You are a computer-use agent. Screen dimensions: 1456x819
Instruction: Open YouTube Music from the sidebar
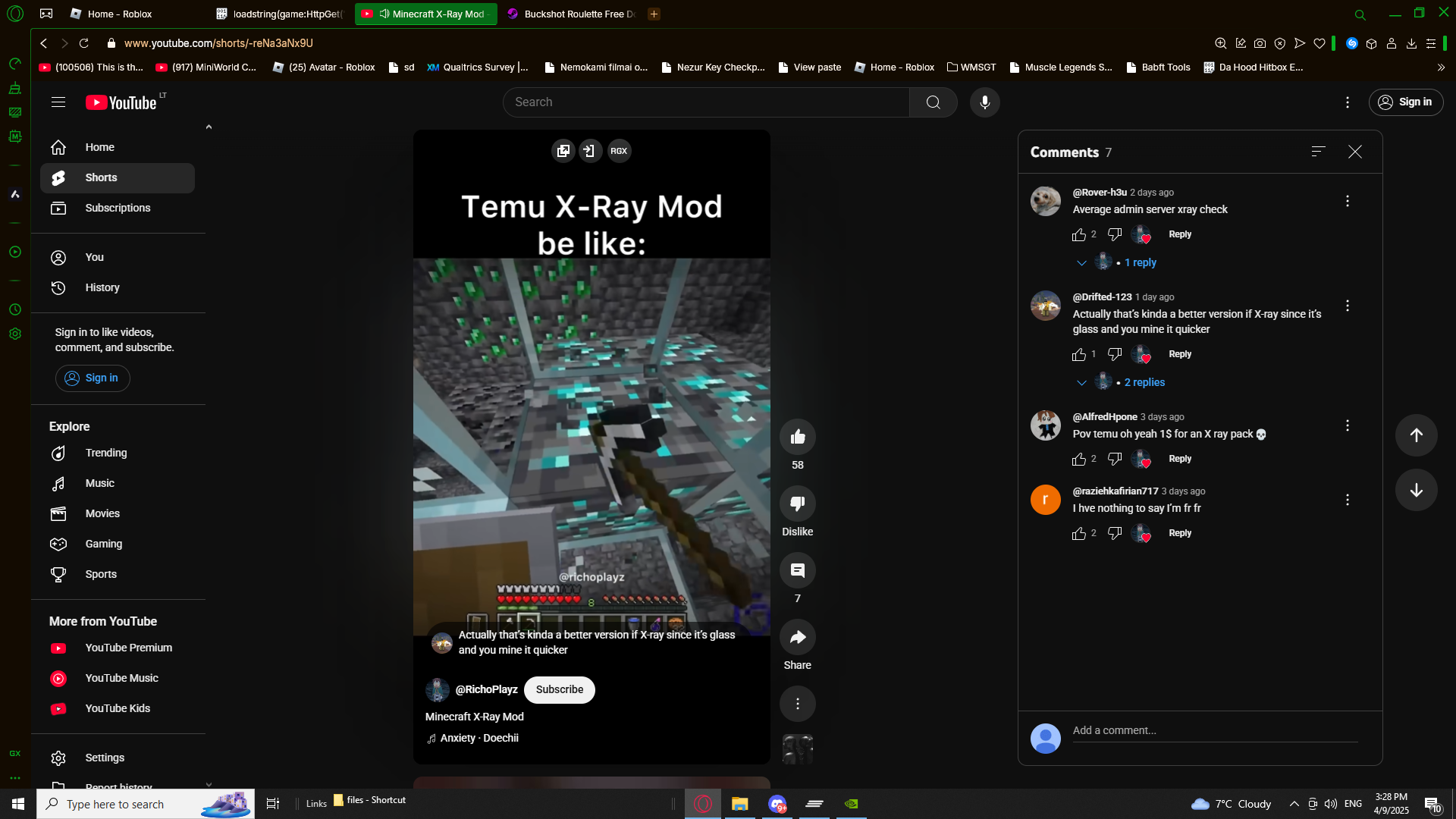click(x=118, y=678)
